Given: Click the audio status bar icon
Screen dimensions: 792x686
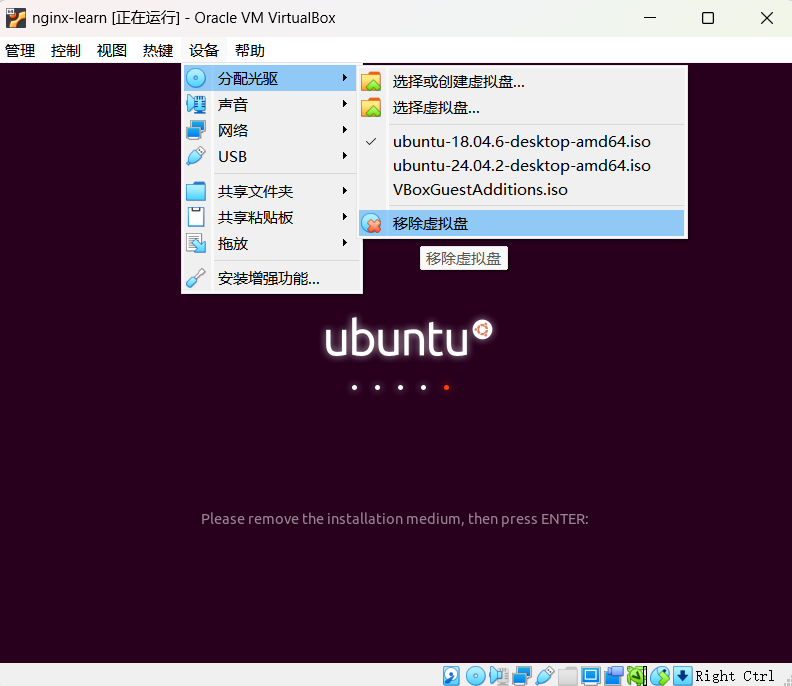Looking at the screenshot, I should click(499, 675).
